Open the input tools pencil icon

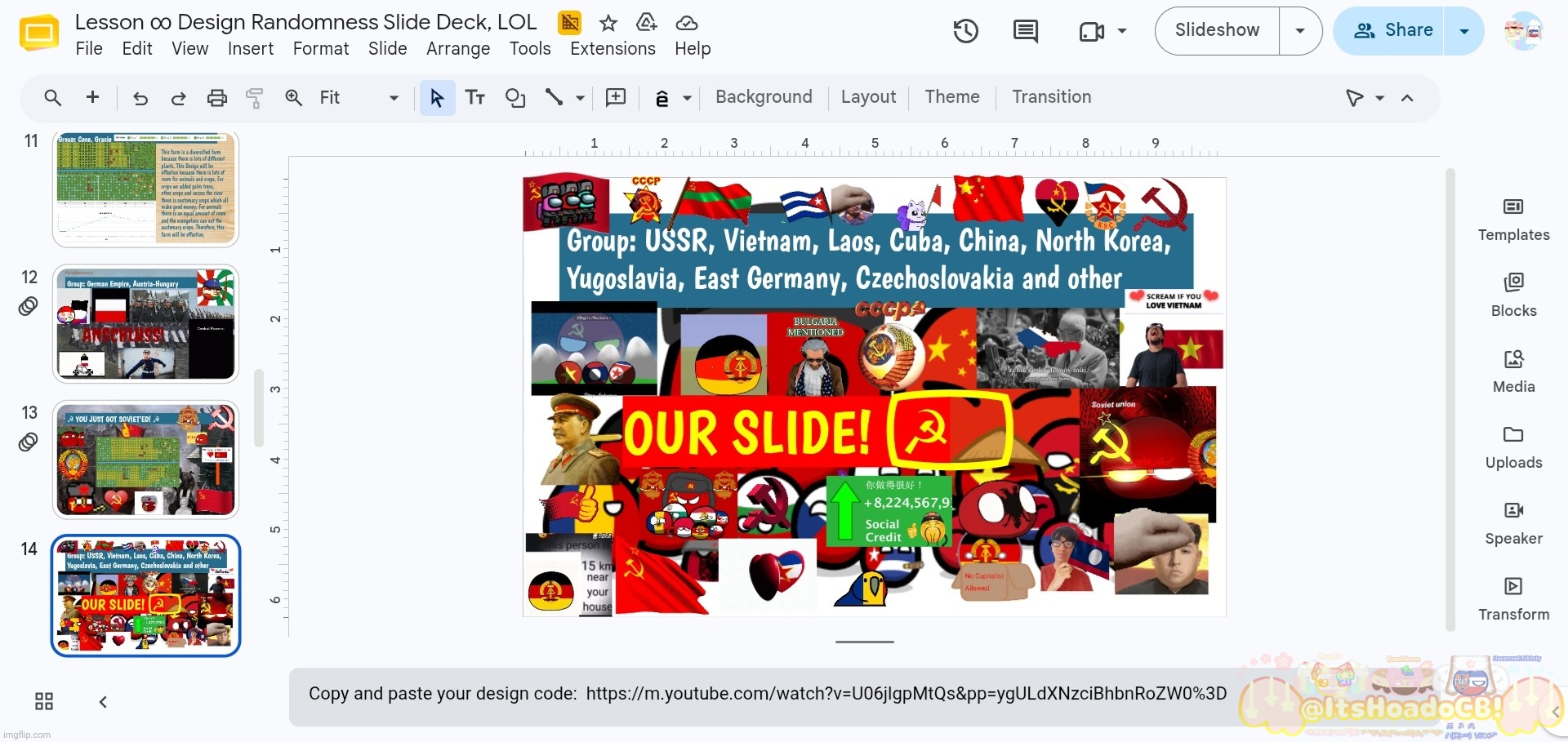click(x=662, y=98)
